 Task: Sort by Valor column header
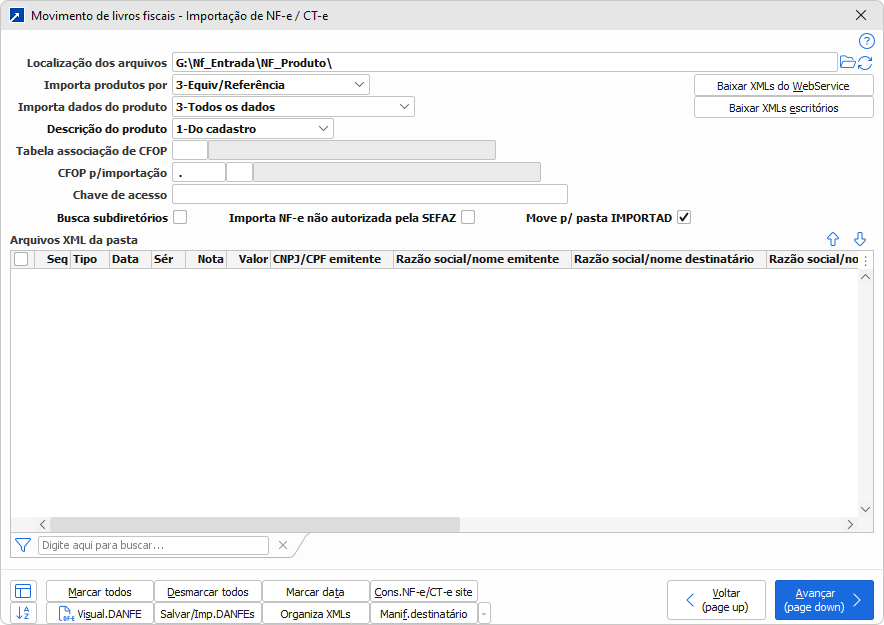[x=249, y=259]
